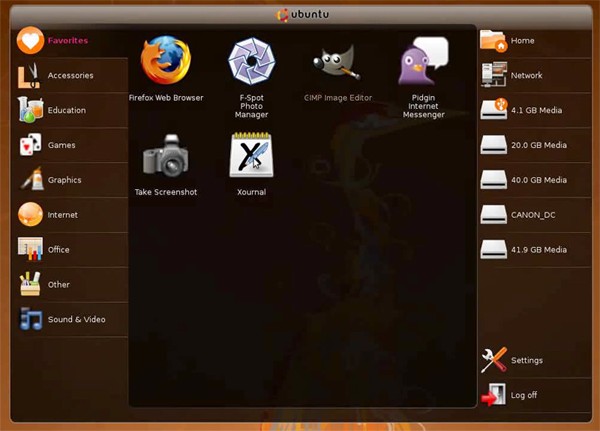The image size is (600, 431).
Task: Select the Graphics category
Action: 64,180
